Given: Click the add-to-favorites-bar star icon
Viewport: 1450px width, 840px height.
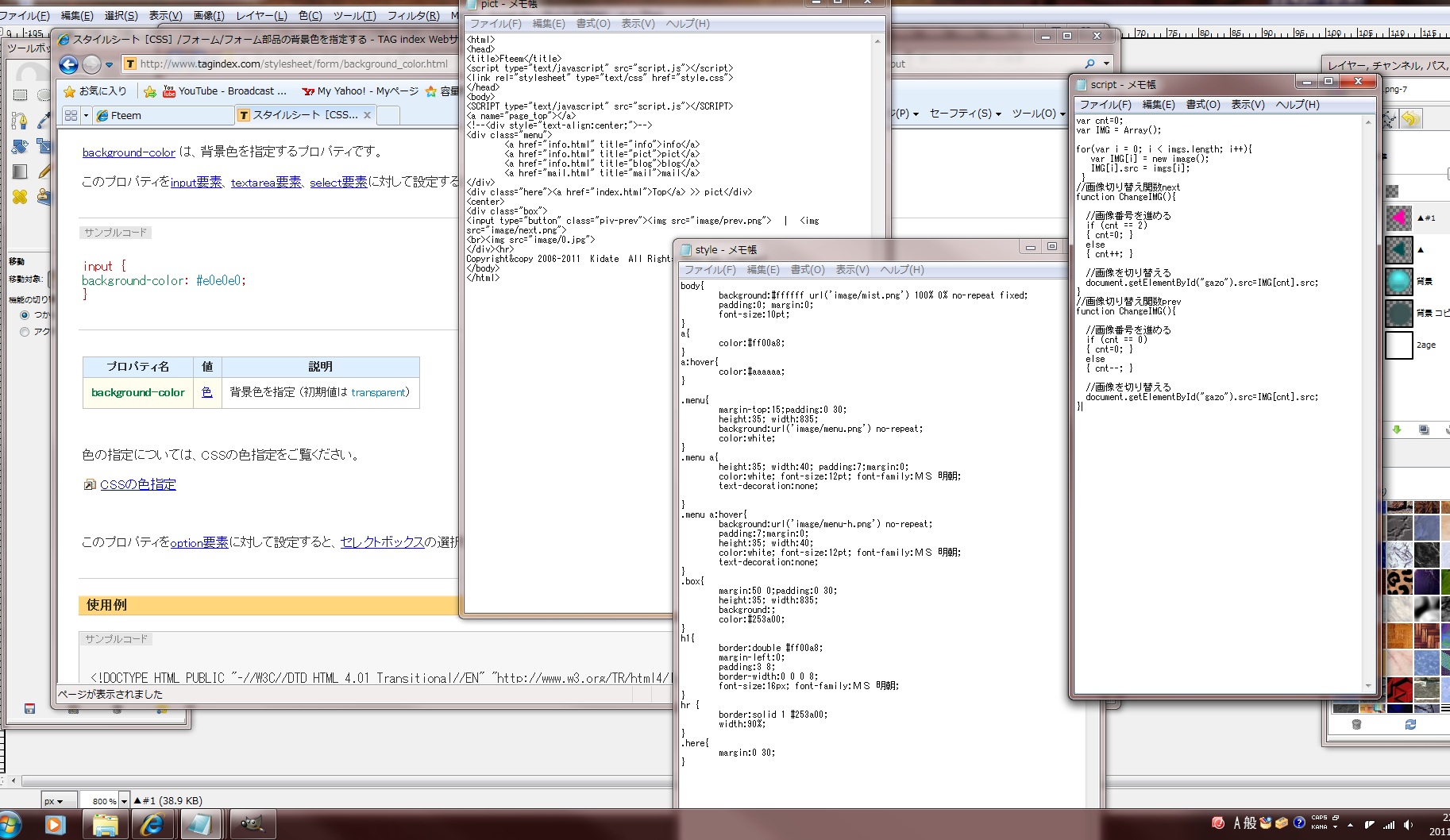Looking at the screenshot, I should (150, 91).
